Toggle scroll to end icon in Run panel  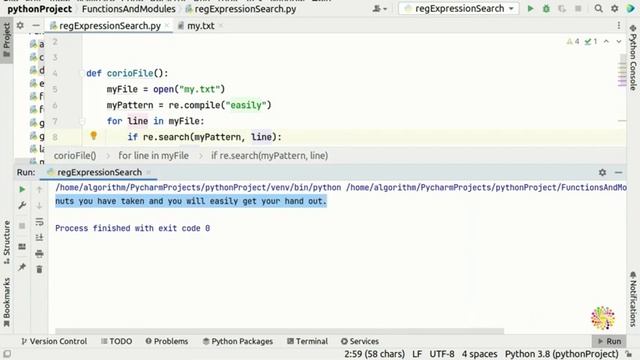39,238
